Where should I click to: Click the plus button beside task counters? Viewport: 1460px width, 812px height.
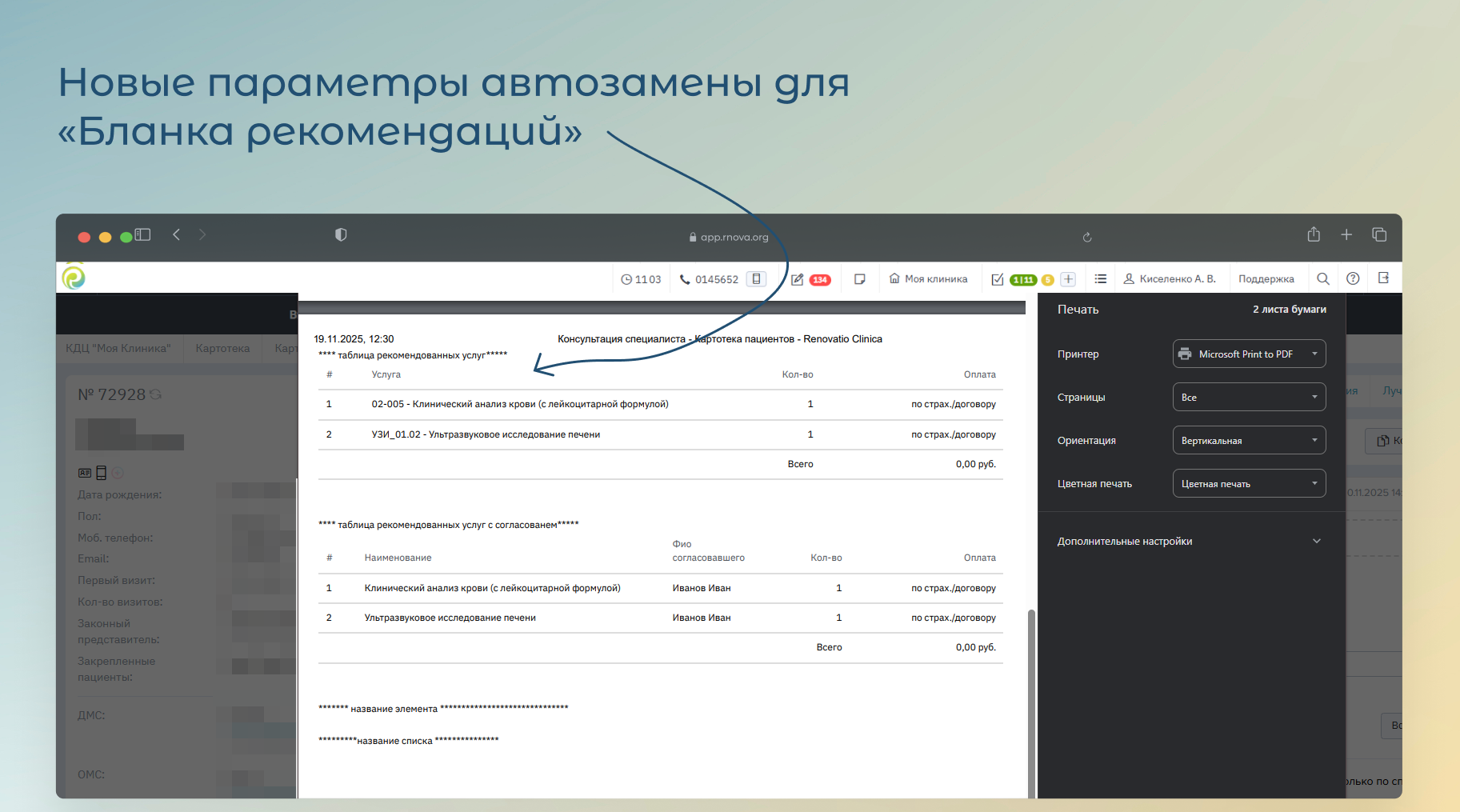click(1068, 279)
